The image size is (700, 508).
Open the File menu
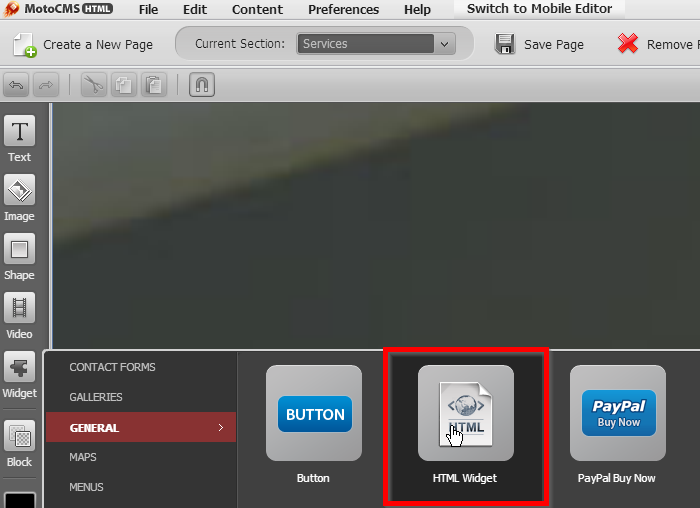pyautogui.click(x=148, y=9)
